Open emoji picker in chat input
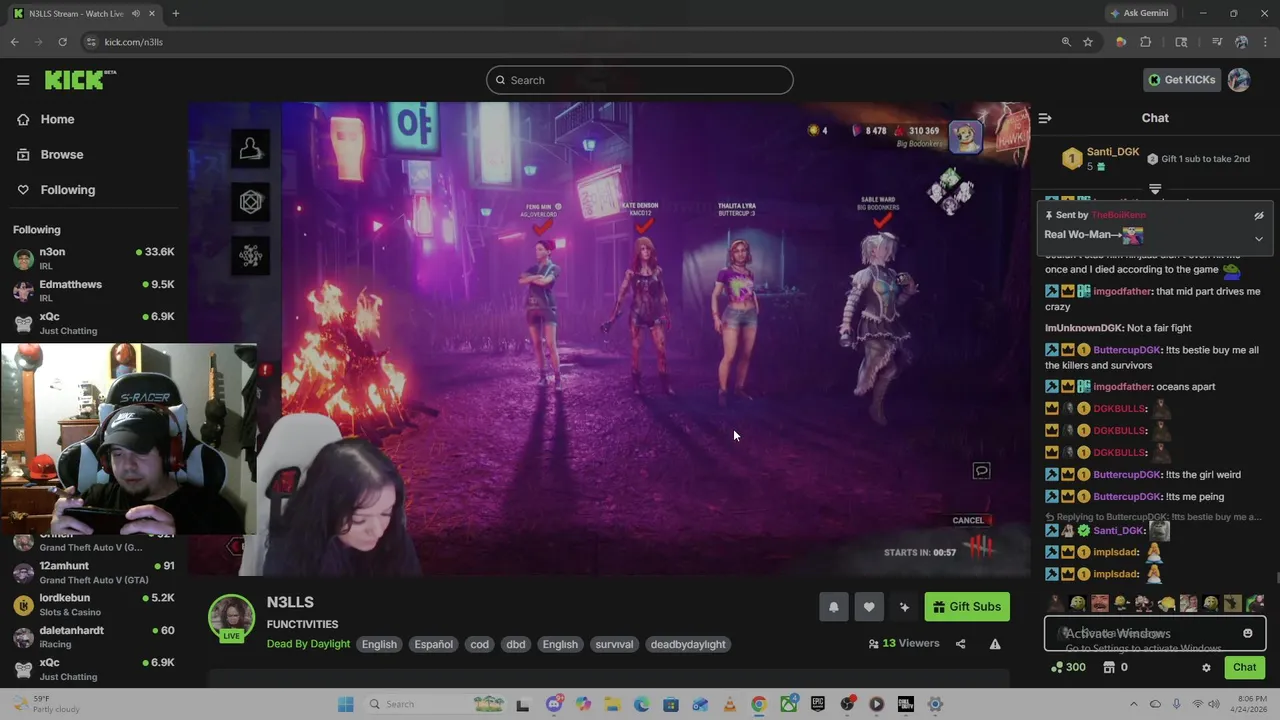 click(x=1247, y=633)
